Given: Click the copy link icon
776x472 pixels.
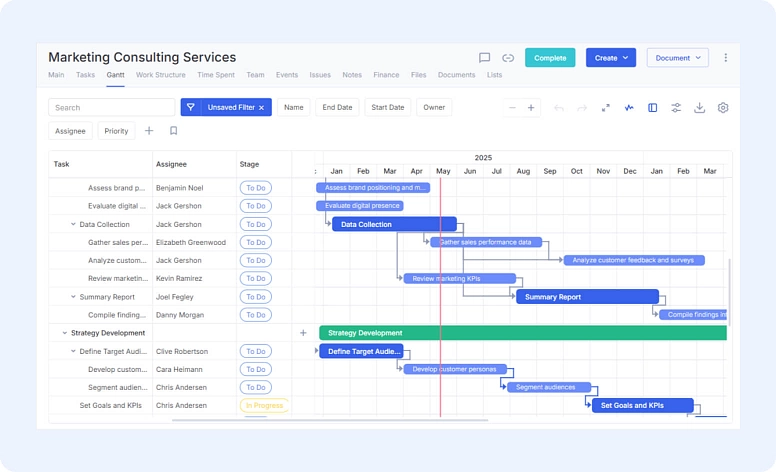Looking at the screenshot, I should pyautogui.click(x=508, y=58).
